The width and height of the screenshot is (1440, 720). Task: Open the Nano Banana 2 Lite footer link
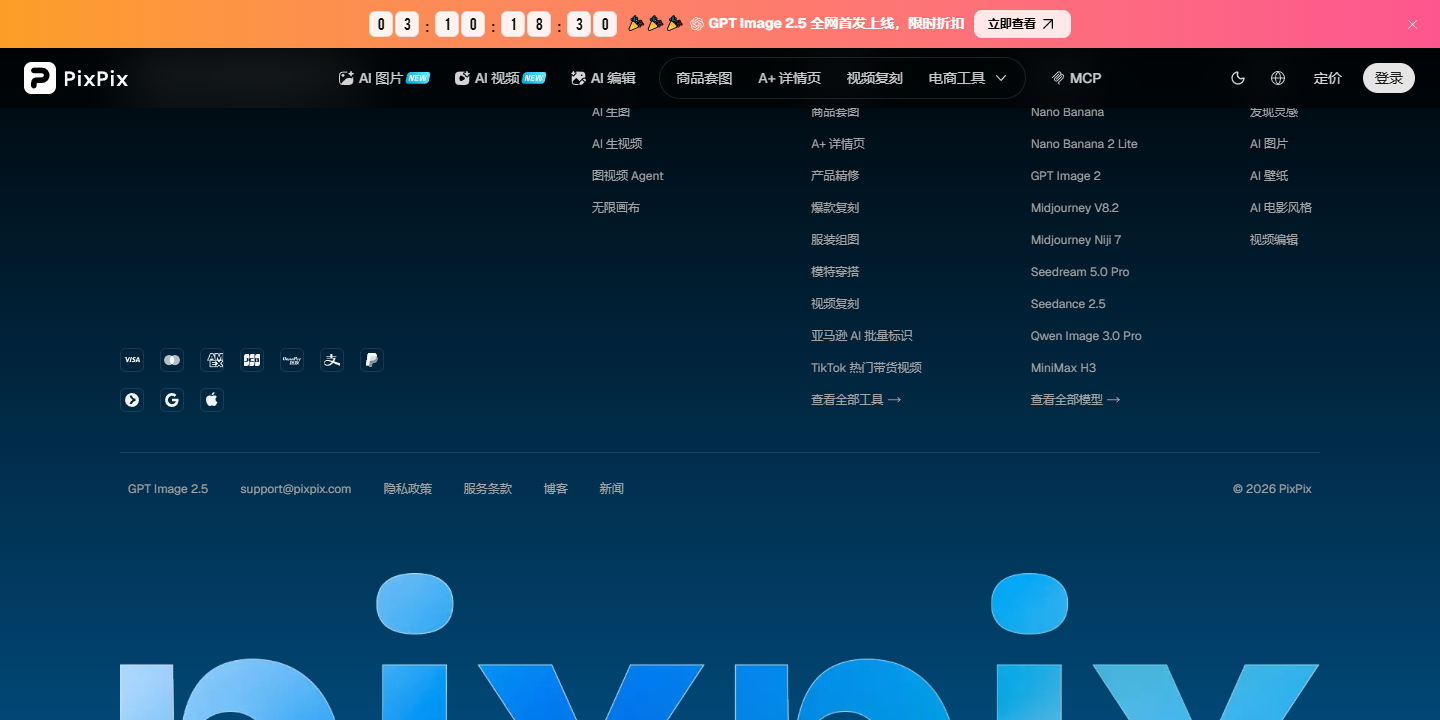click(1084, 144)
